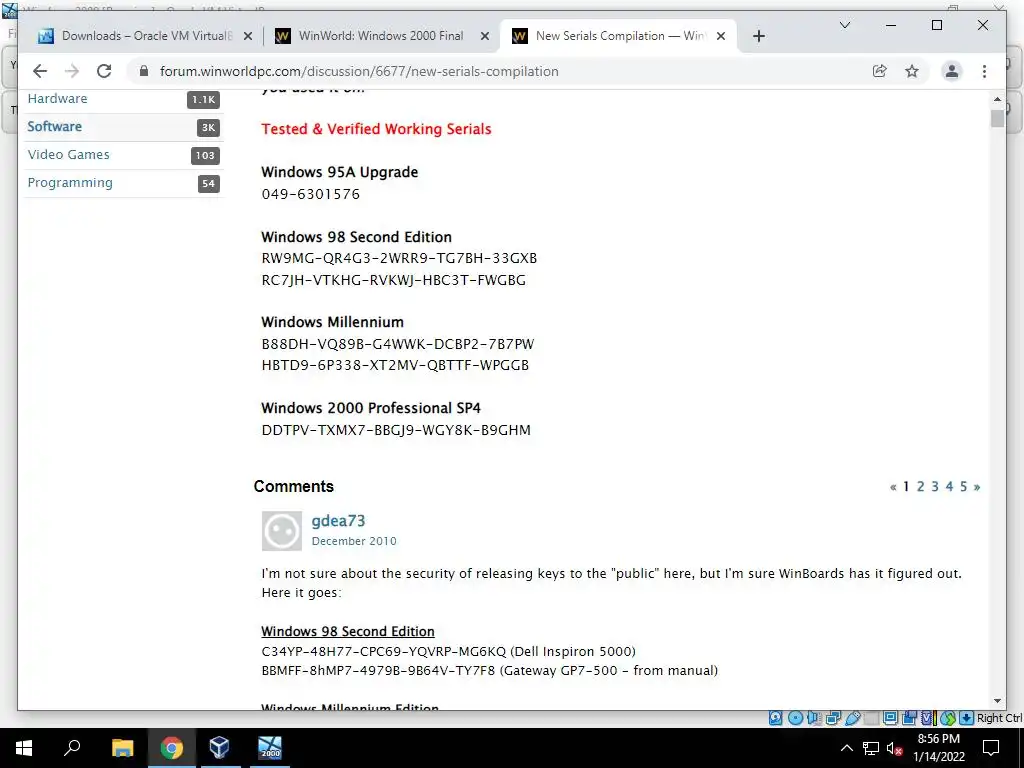Image resolution: width=1024 pixels, height=768 pixels.
Task: Open File Explorer from the taskbar
Action: (122, 748)
